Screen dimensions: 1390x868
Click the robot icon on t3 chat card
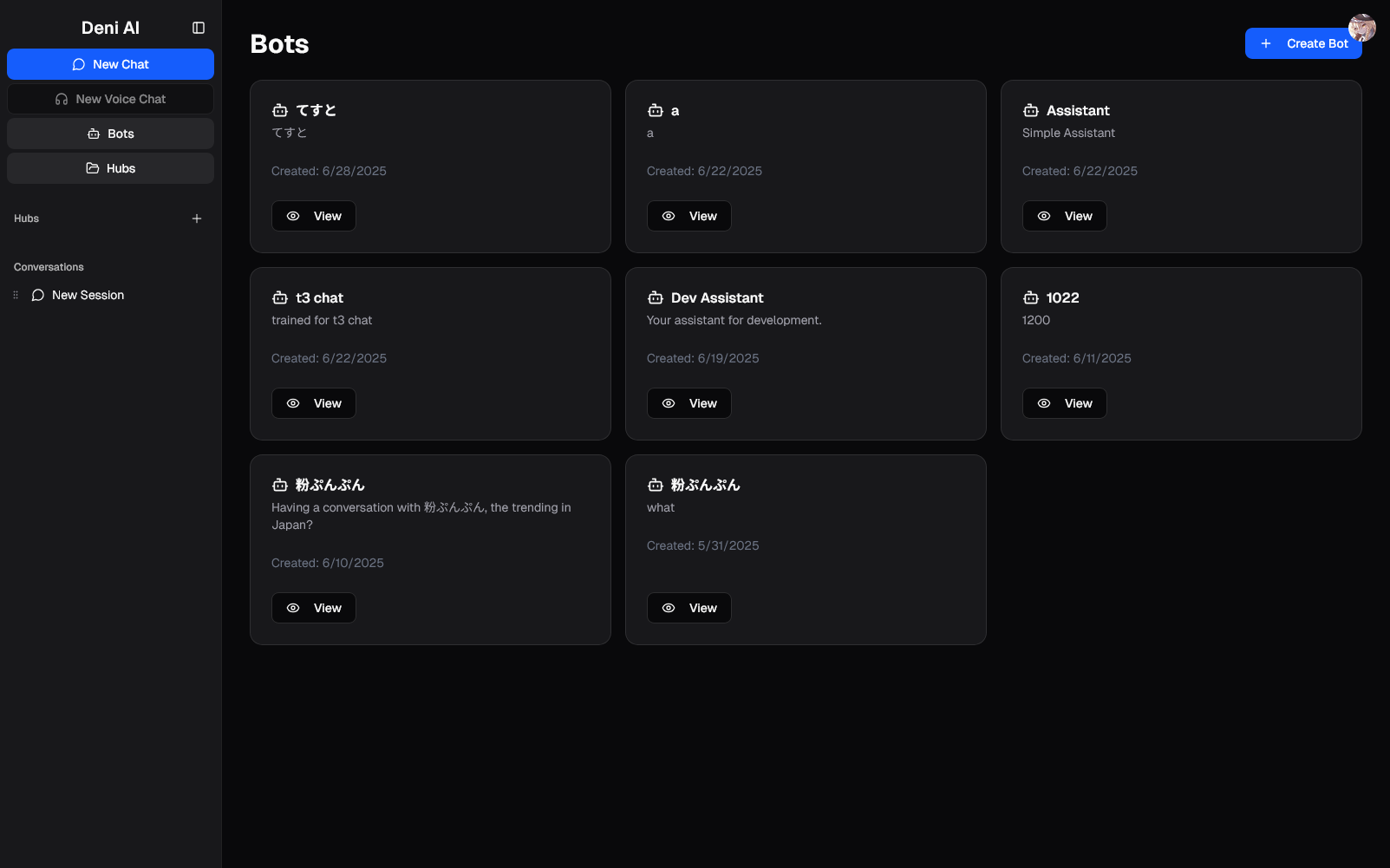point(280,298)
